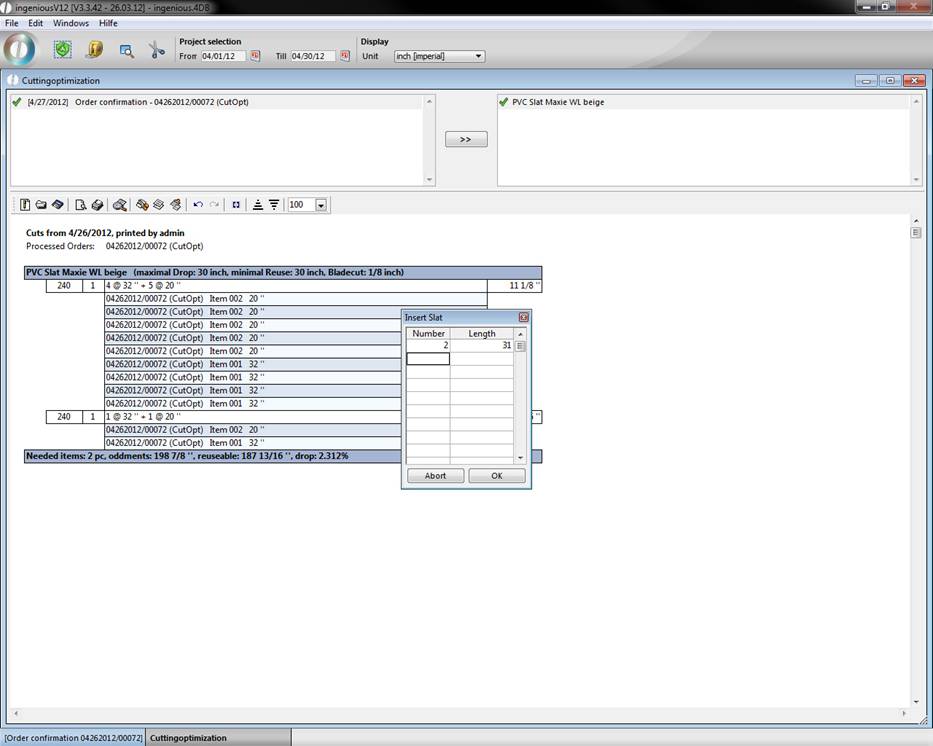Click the print icon in the report toolbar
The height and width of the screenshot is (746, 933).
[97, 205]
